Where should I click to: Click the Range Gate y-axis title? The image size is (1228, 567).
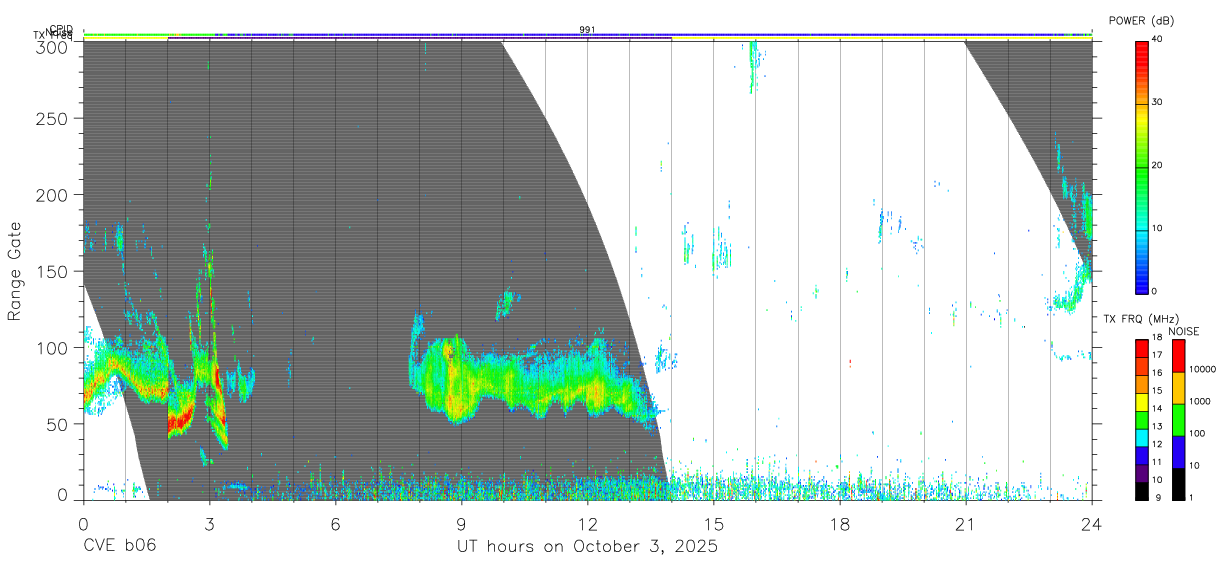(x=16, y=271)
